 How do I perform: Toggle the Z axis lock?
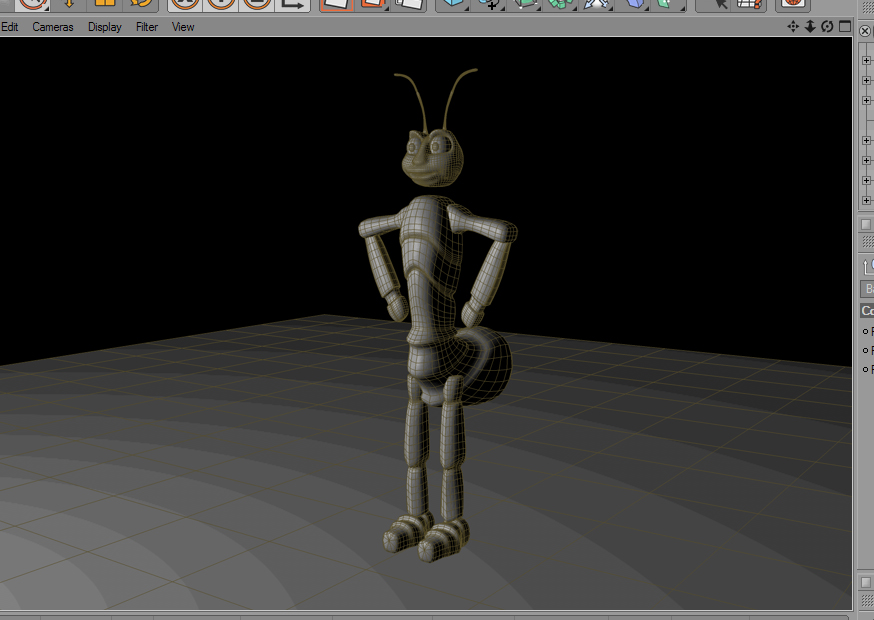pyautogui.click(x=256, y=4)
